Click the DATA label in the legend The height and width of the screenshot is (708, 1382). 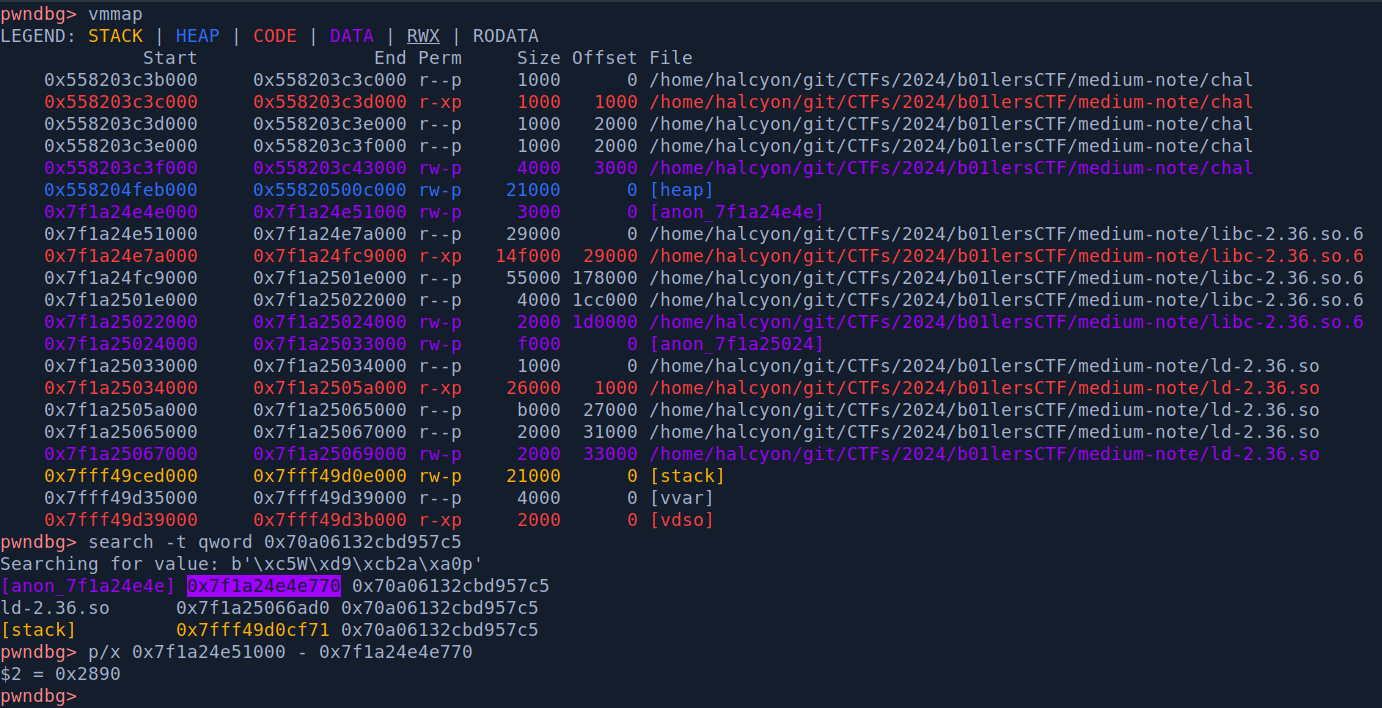(x=351, y=36)
